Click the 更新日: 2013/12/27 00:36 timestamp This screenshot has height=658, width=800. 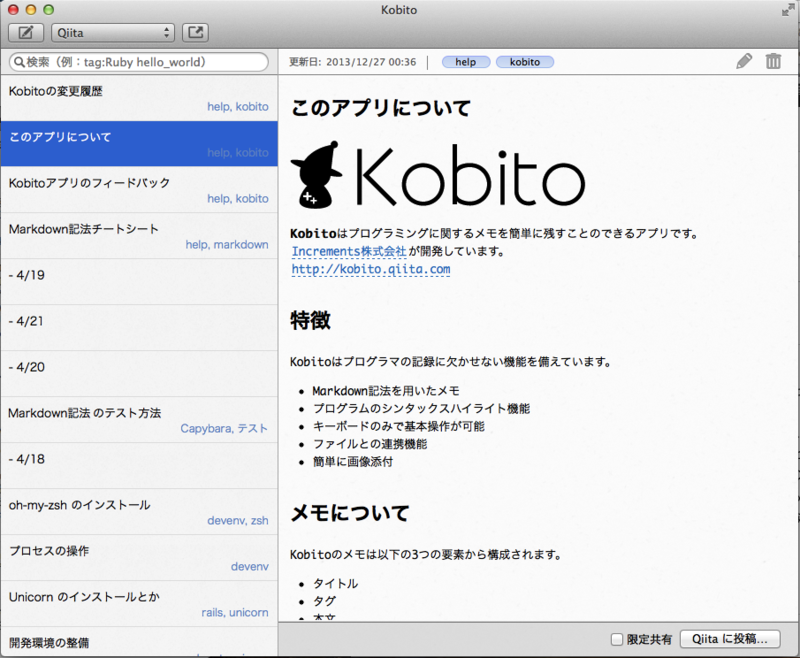pos(353,62)
